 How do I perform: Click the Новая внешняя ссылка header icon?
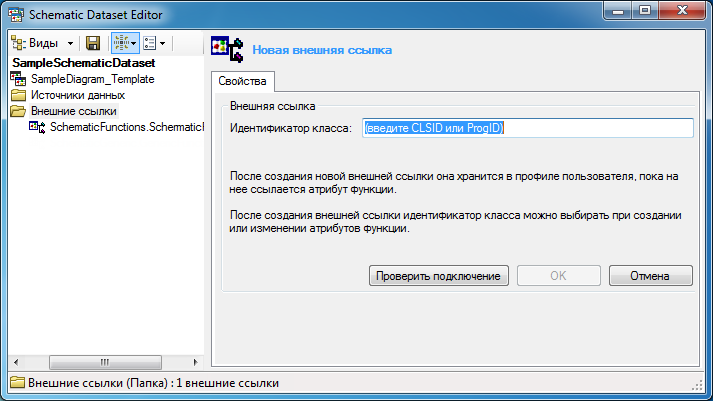click(x=231, y=49)
